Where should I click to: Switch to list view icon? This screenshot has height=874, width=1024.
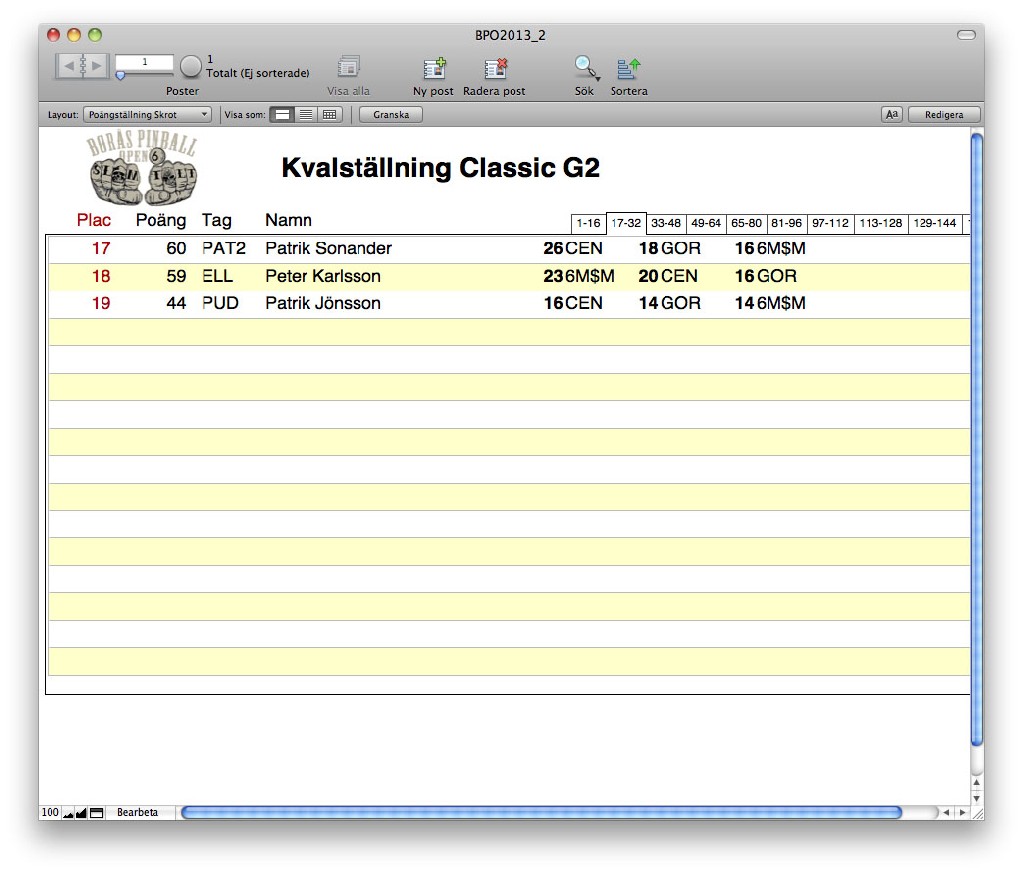click(306, 114)
